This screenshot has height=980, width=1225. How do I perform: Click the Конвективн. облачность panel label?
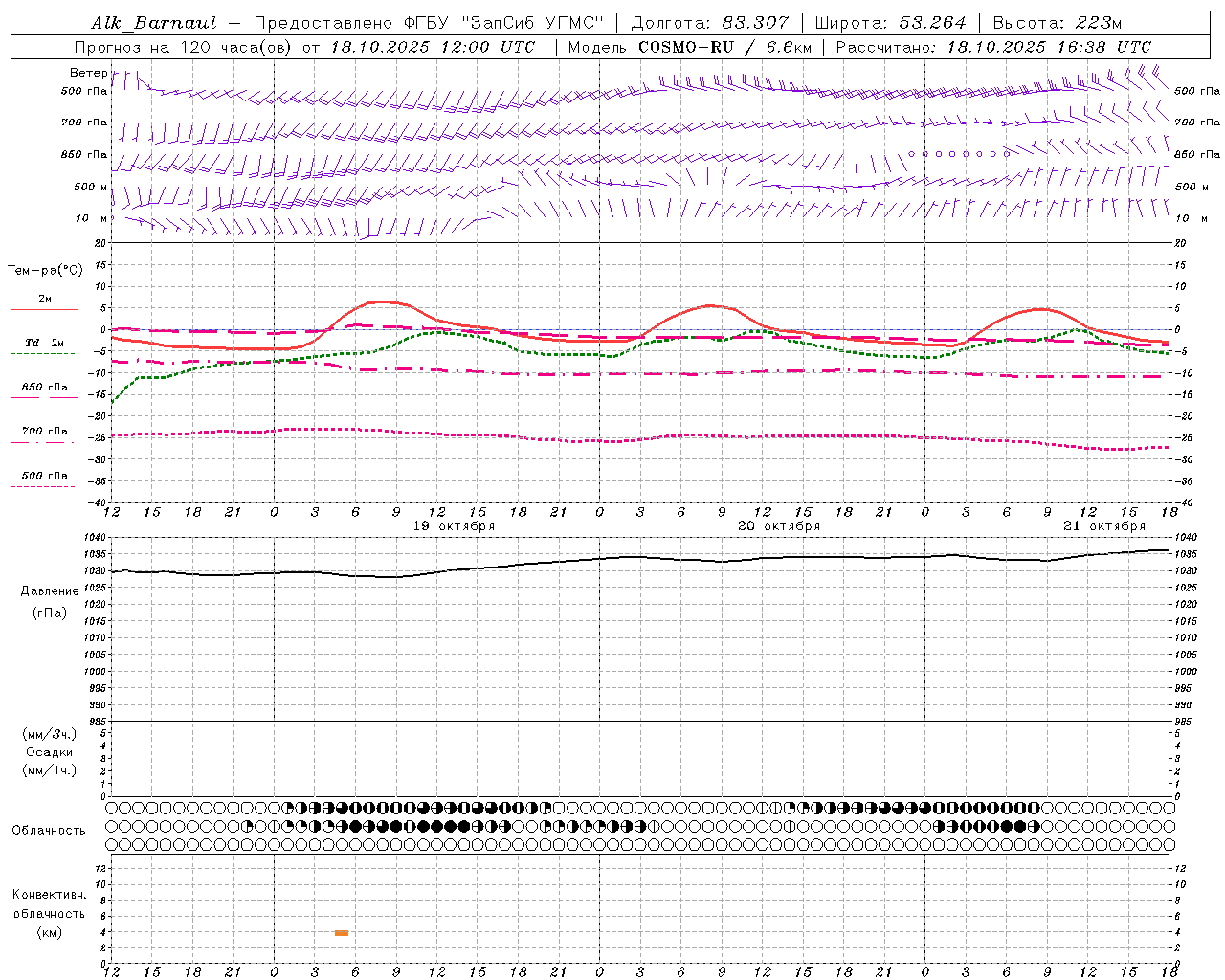tap(49, 904)
